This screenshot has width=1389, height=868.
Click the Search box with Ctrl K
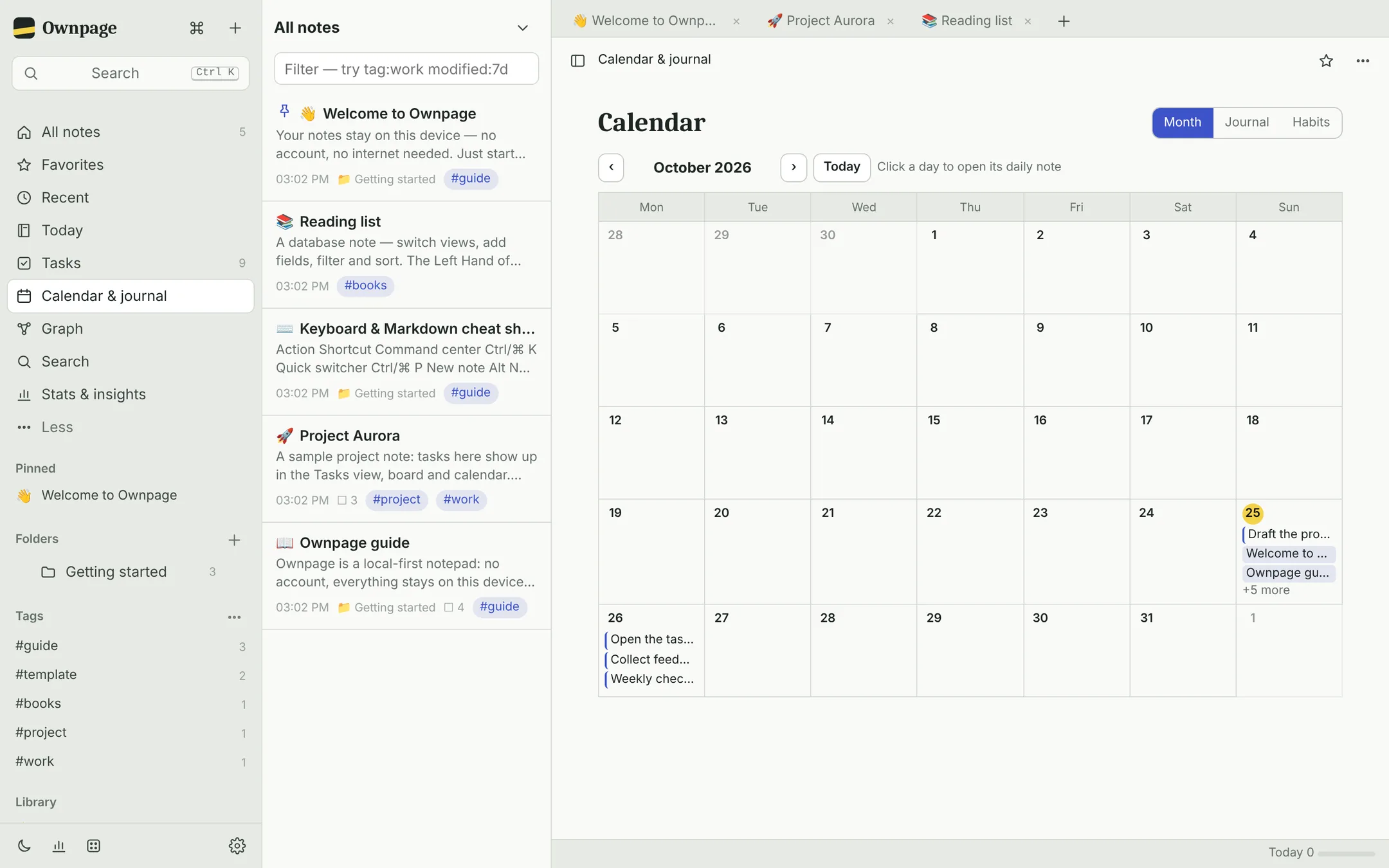coord(131,73)
